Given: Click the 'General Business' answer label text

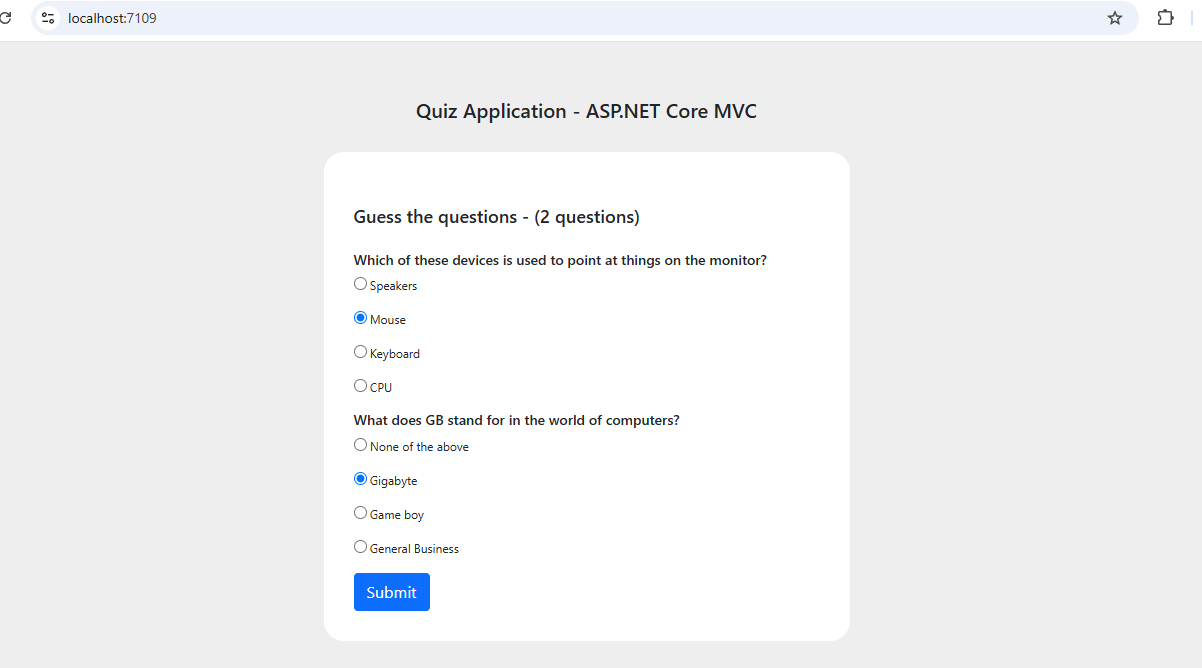Looking at the screenshot, I should click(414, 549).
